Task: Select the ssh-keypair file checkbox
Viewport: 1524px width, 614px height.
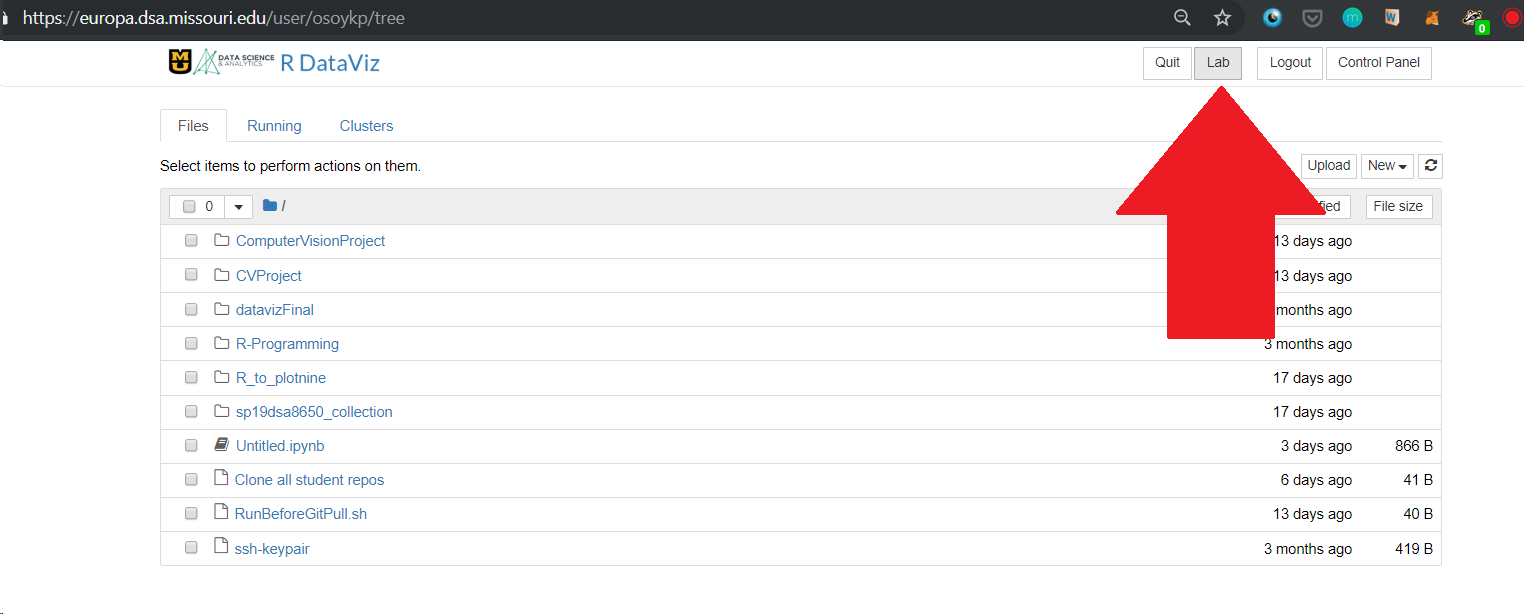Action: [191, 548]
